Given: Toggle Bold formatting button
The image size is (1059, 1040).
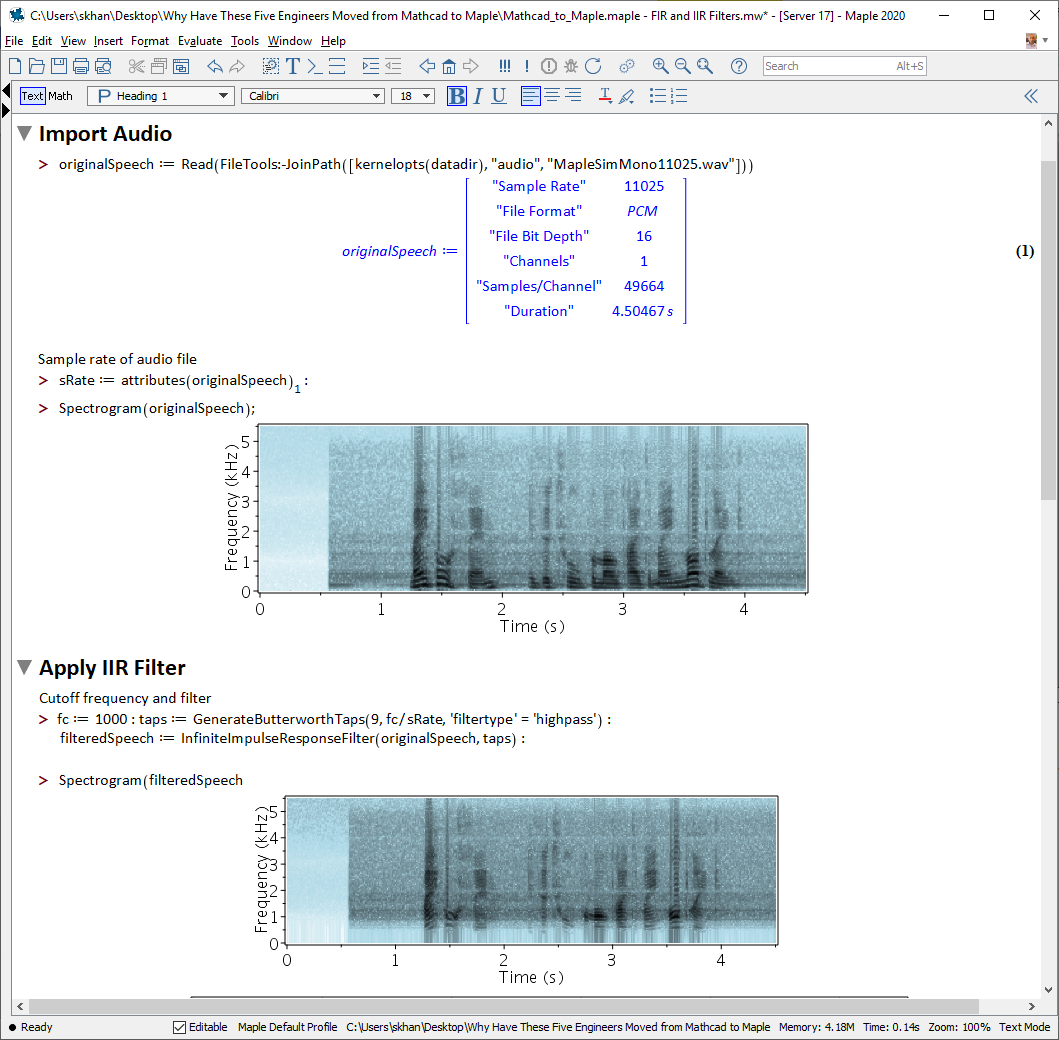Looking at the screenshot, I should tap(456, 96).
